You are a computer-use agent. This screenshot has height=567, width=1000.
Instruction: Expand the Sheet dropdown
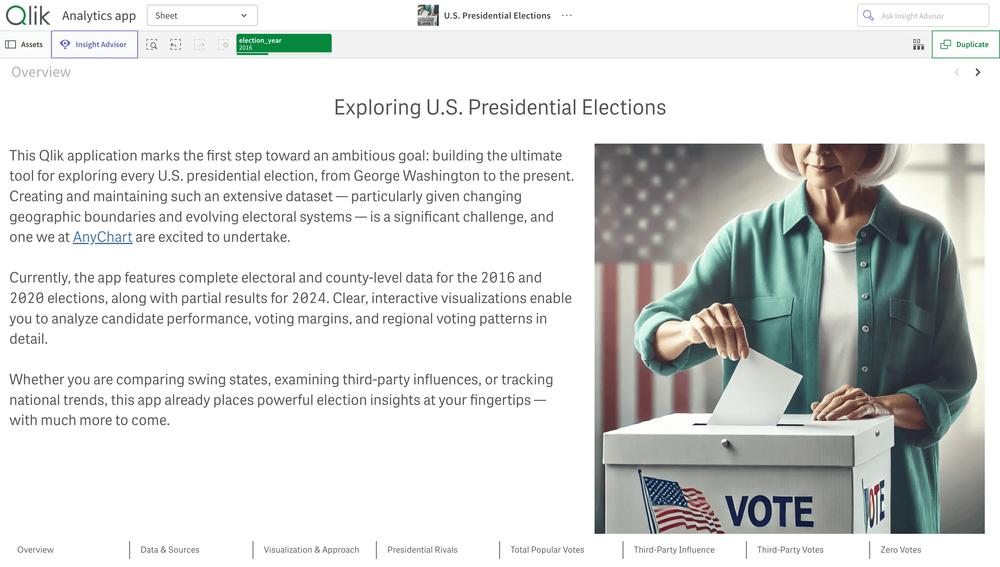tap(202, 16)
